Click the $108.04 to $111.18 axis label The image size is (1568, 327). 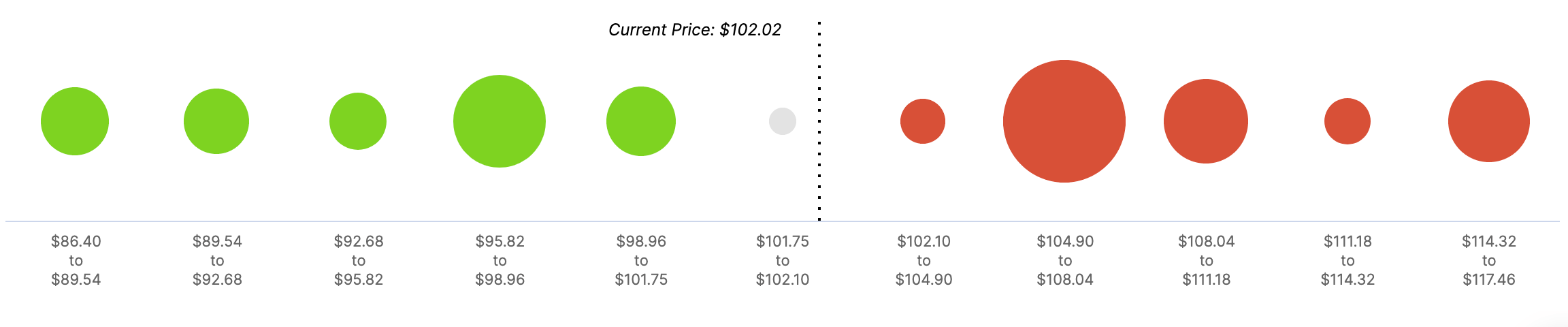tap(1207, 260)
